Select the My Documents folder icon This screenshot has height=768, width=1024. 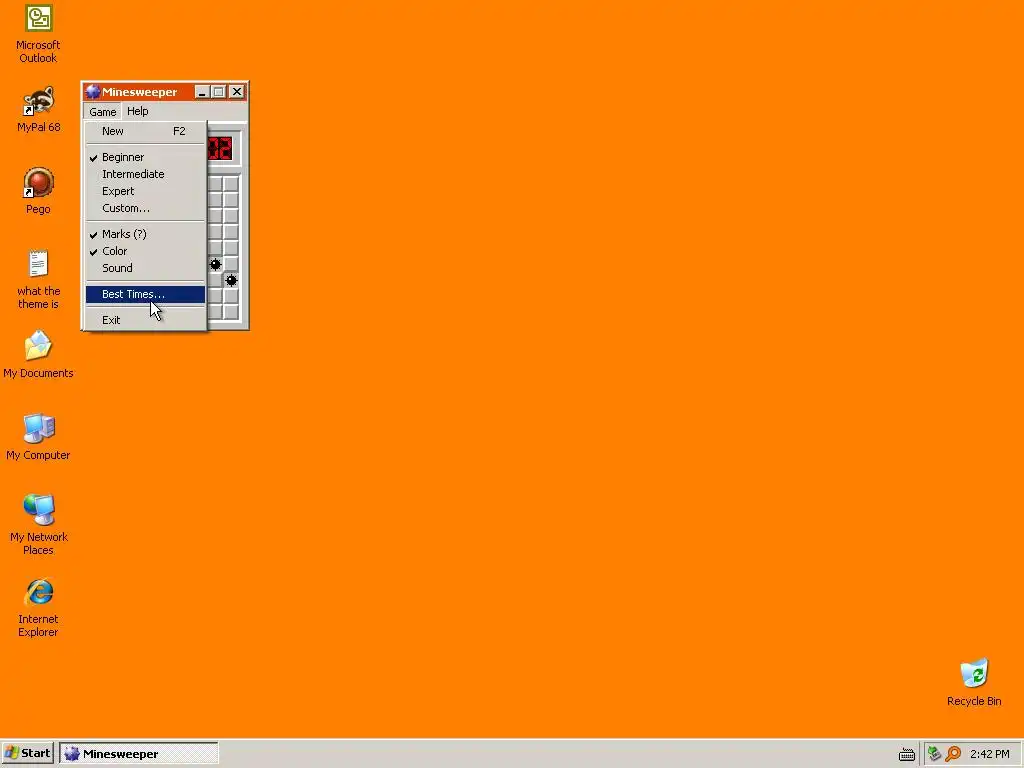38,355
